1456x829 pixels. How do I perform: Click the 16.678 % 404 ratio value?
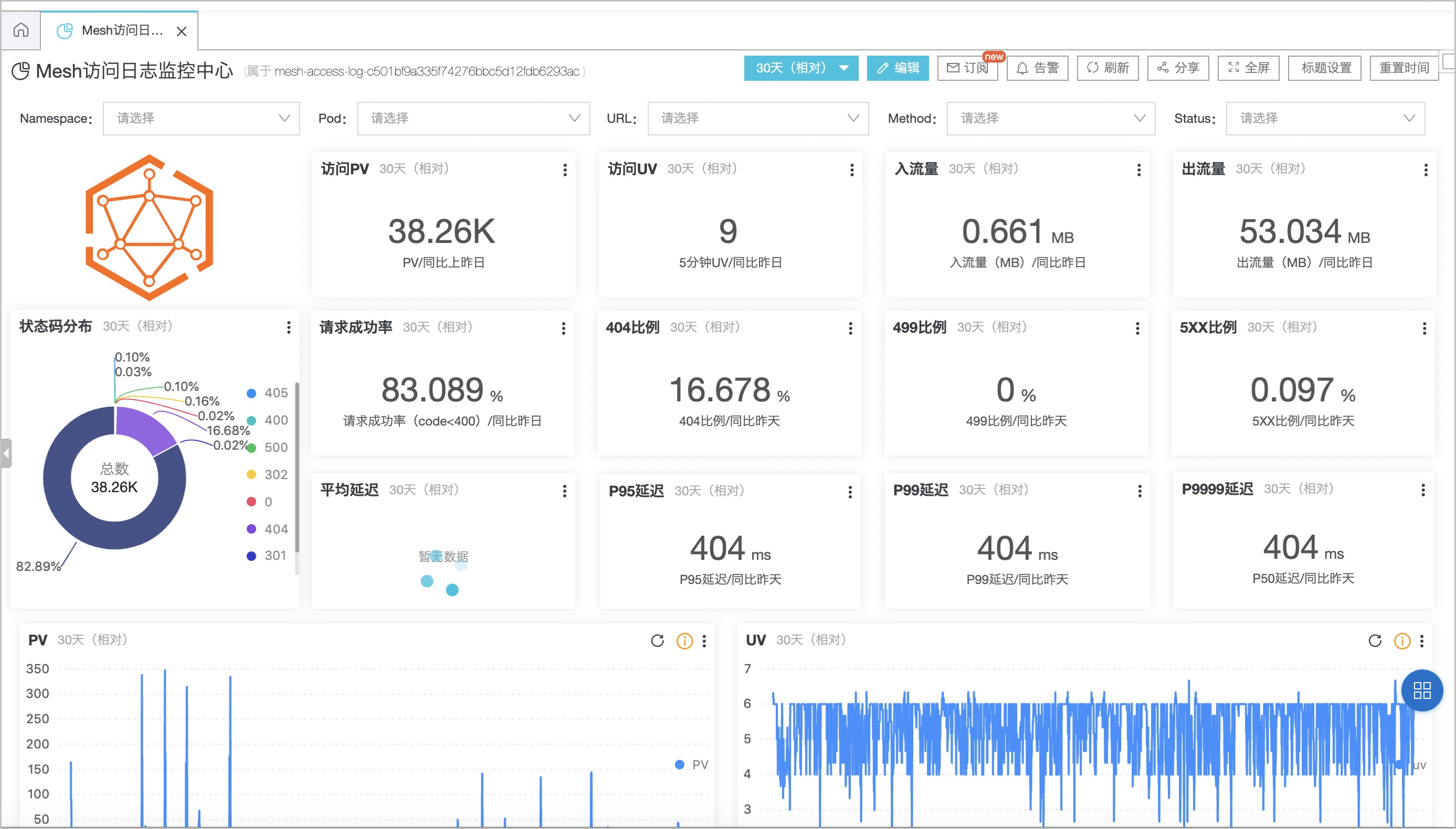730,390
